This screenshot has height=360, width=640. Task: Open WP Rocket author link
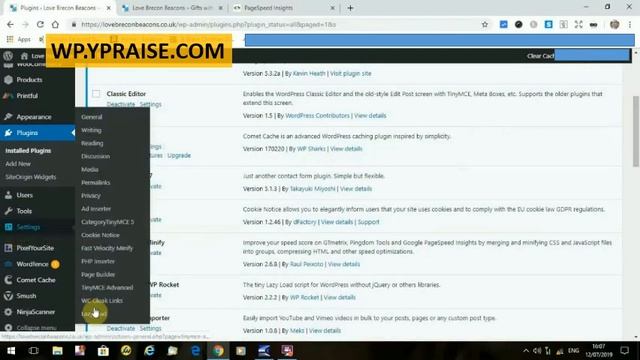click(x=304, y=297)
